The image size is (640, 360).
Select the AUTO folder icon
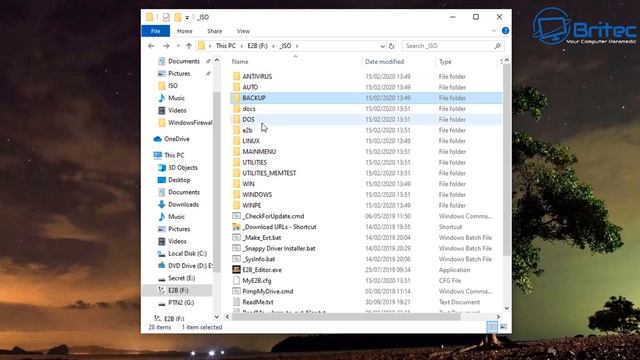coord(236,87)
